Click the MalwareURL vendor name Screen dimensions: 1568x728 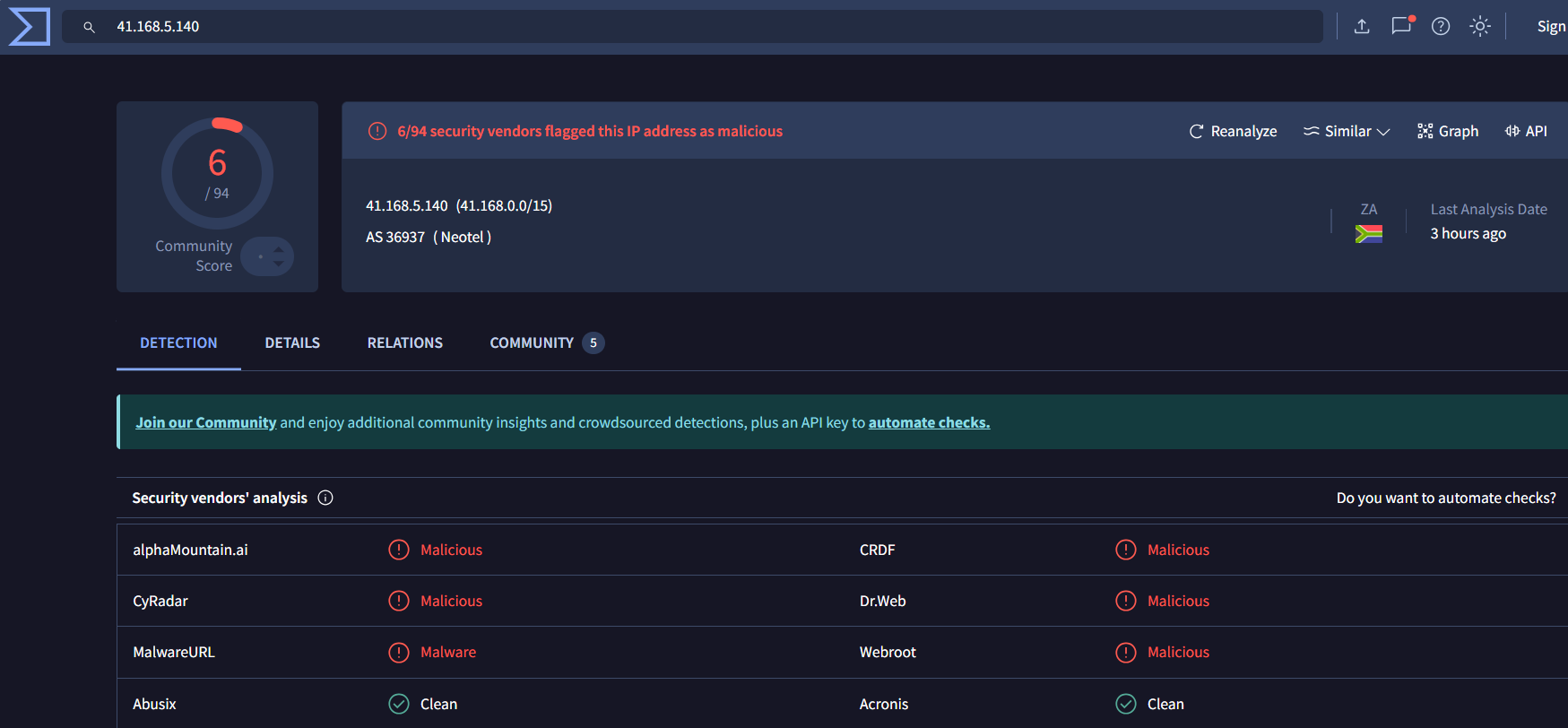[x=174, y=652]
